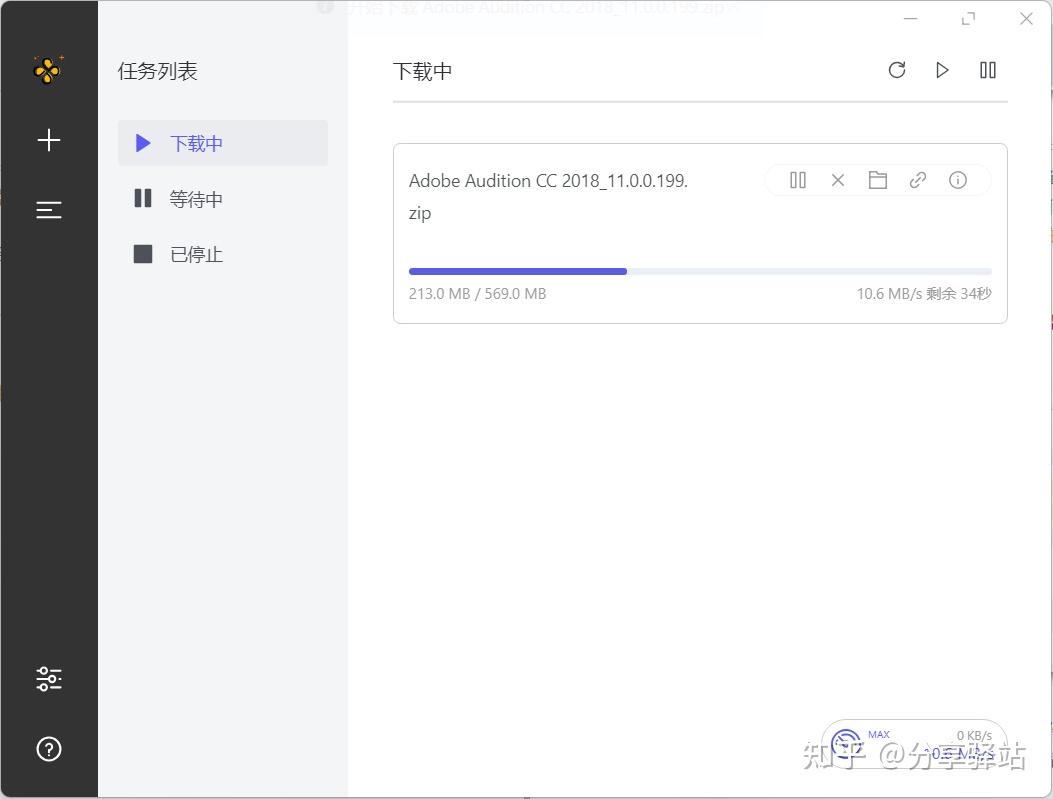The image size is (1053, 799).
Task: Pause the Adobe Audition download task
Action: (798, 180)
